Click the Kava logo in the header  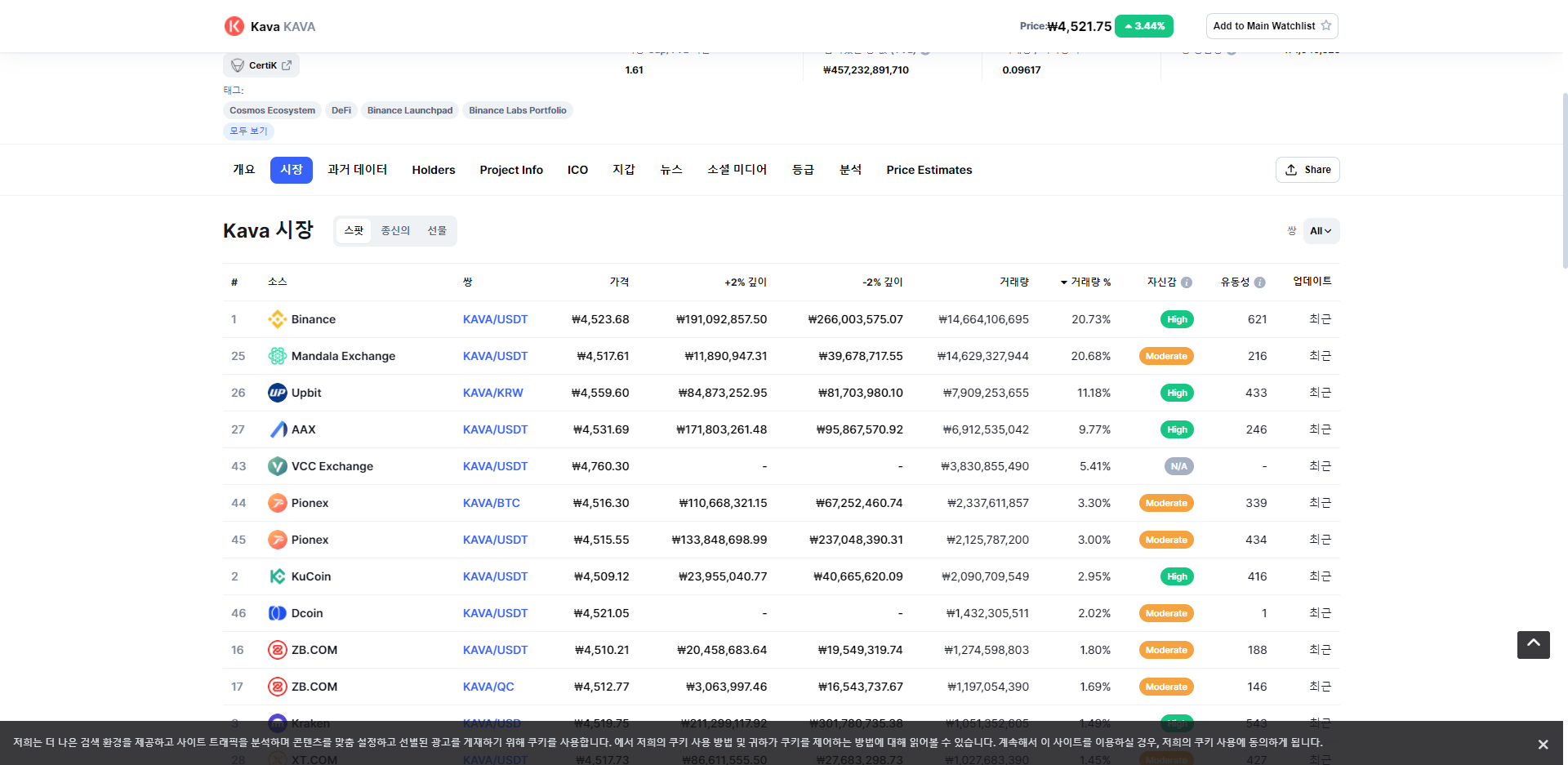click(234, 26)
